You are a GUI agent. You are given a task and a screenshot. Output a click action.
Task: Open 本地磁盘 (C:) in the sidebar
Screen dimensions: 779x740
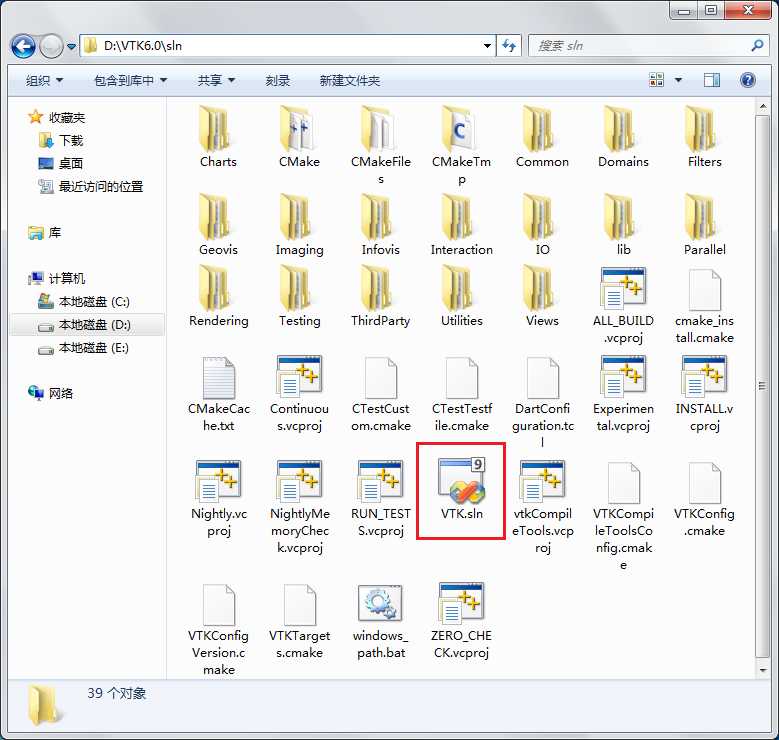point(84,302)
